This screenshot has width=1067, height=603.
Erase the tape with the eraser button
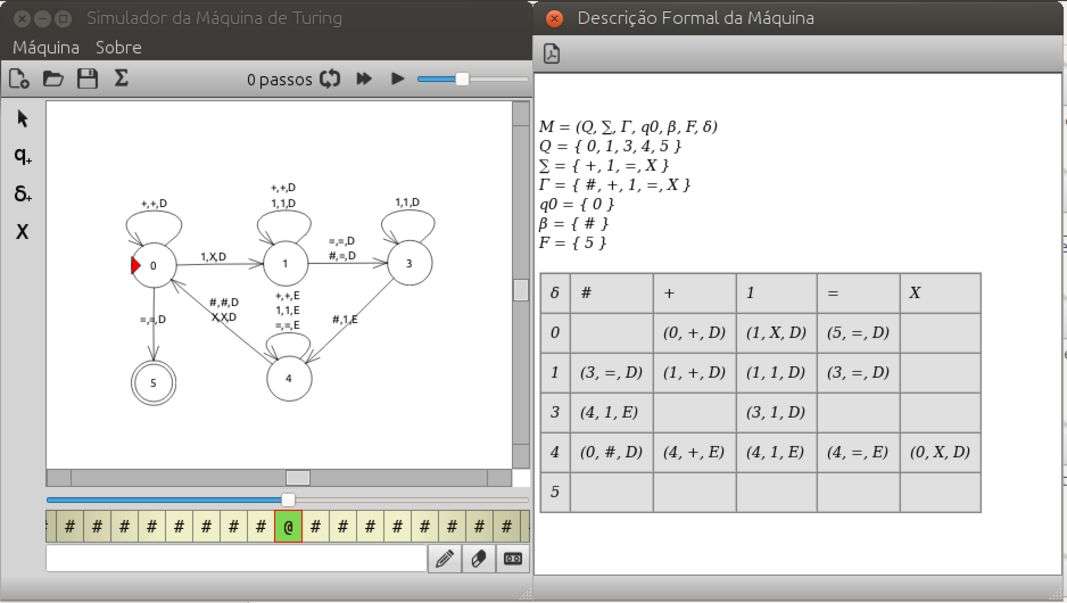click(x=479, y=559)
